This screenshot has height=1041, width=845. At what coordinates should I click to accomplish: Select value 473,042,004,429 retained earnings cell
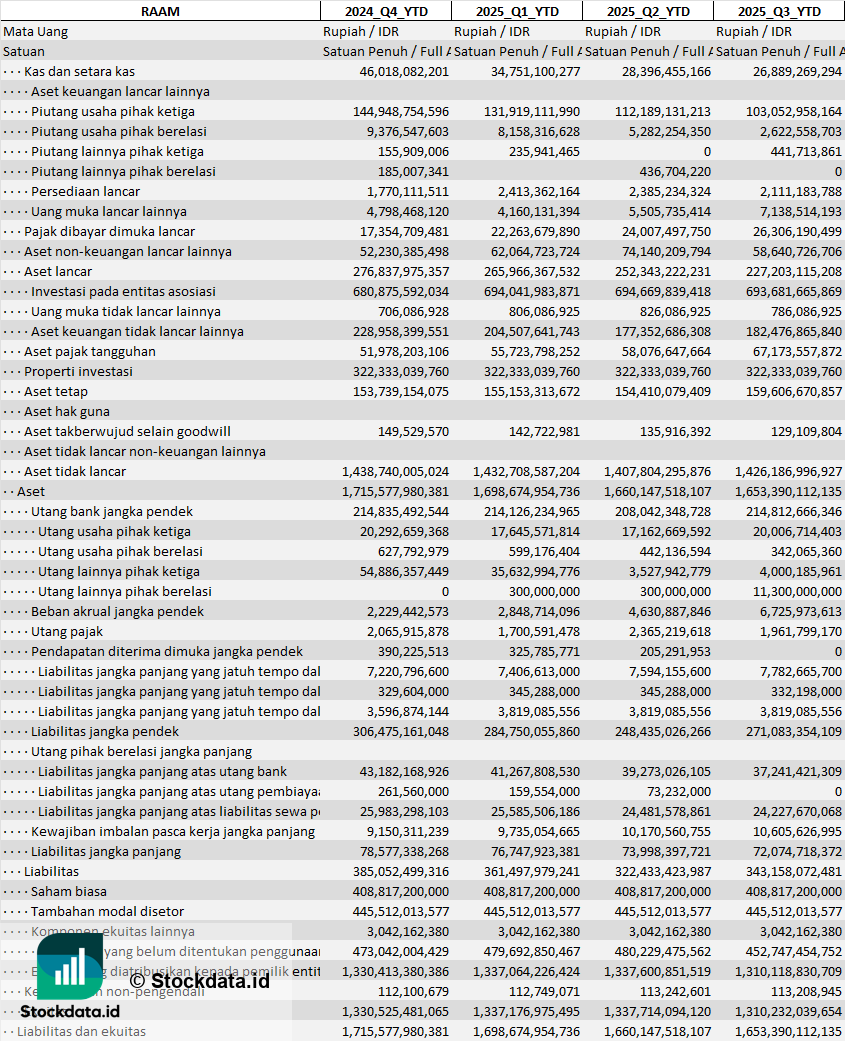[x=401, y=952]
